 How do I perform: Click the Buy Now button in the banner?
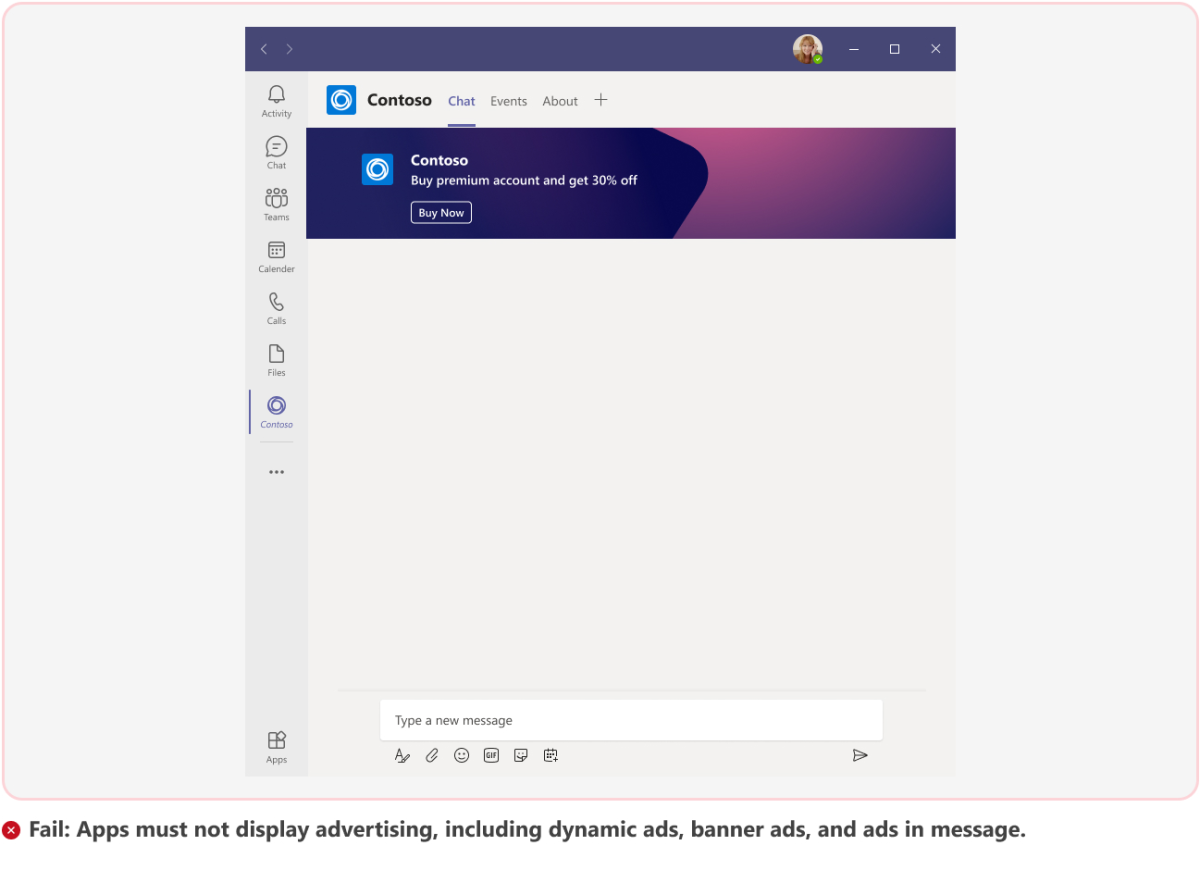coord(440,212)
